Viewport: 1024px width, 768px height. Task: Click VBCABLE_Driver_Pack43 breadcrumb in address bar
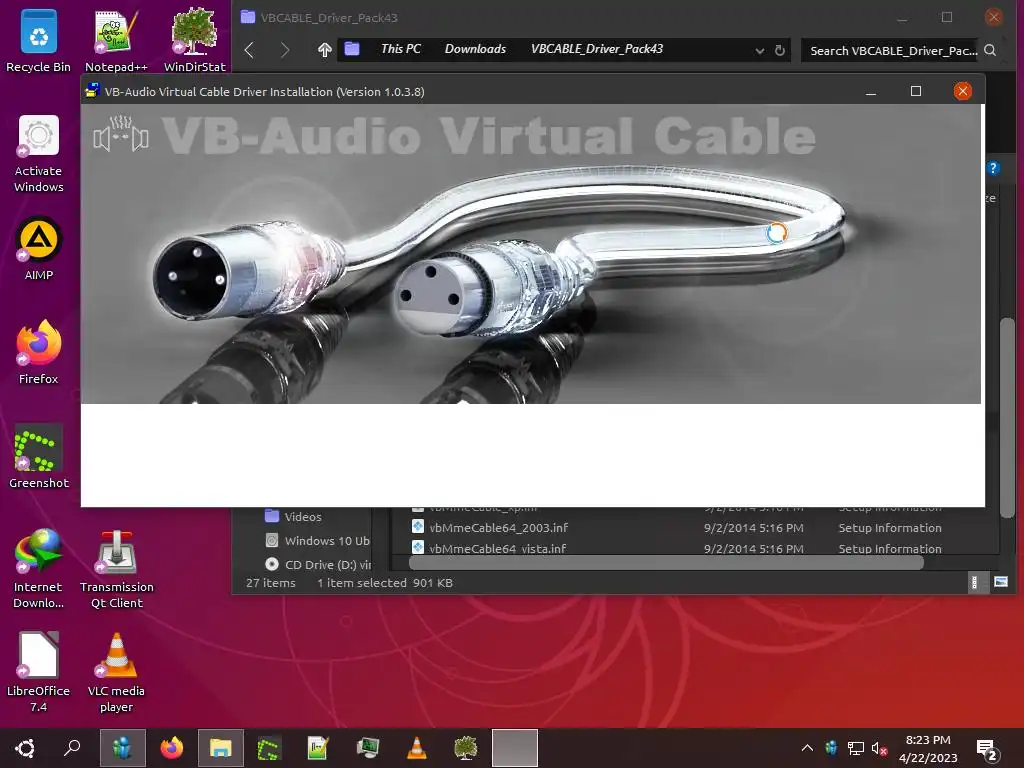(597, 49)
